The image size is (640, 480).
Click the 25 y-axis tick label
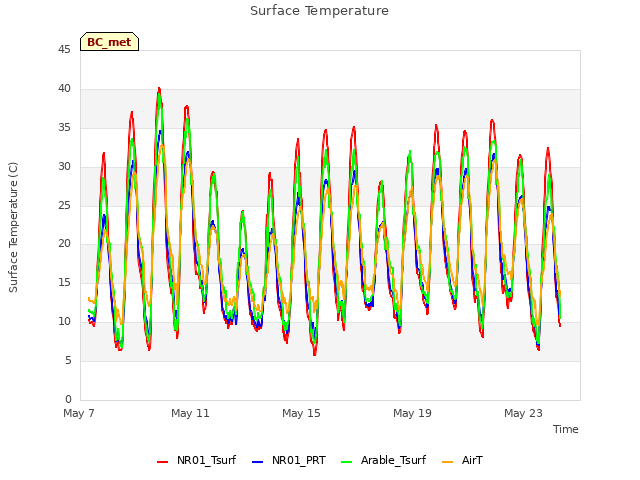(x=64, y=205)
